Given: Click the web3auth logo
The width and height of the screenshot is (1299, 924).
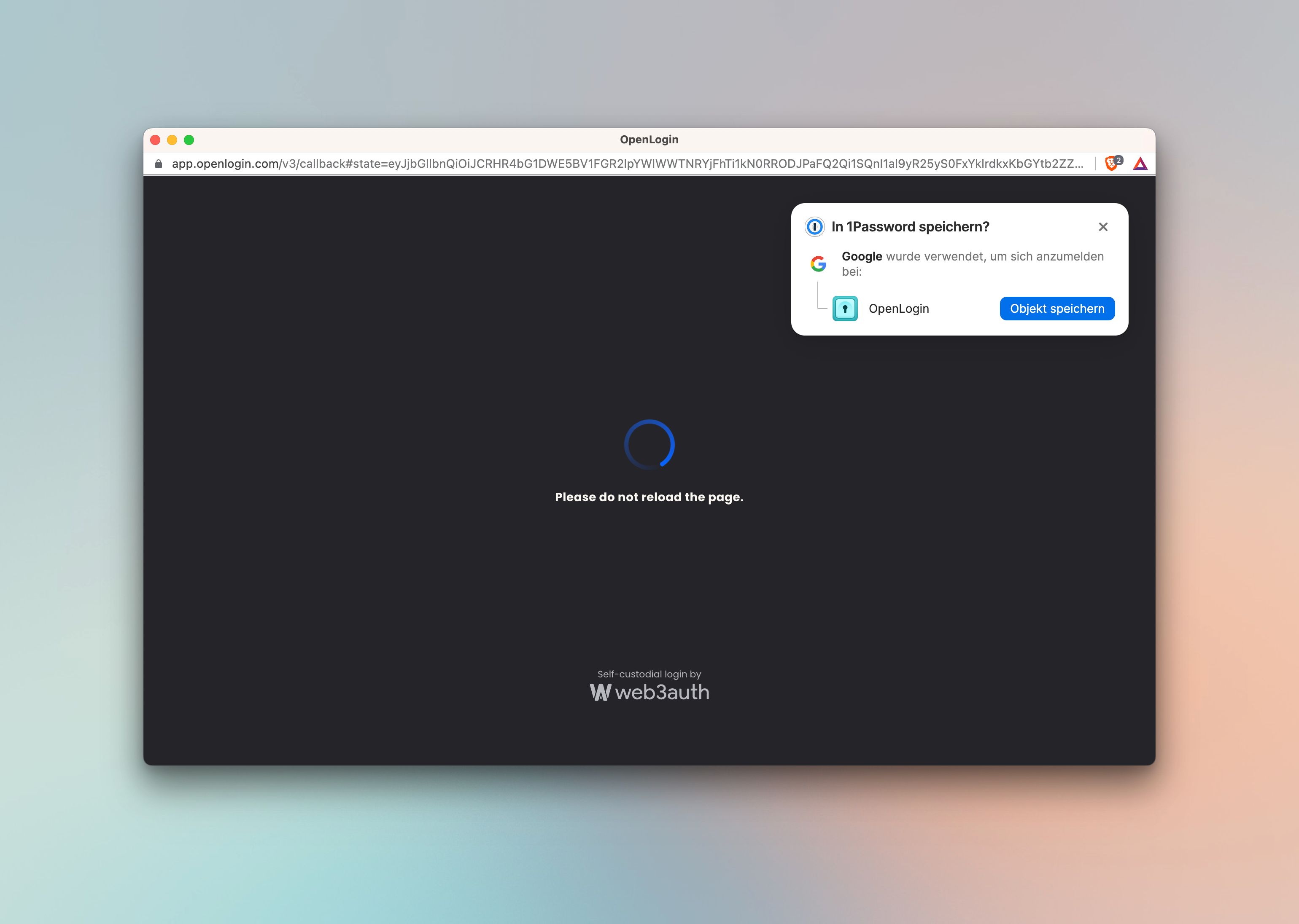Looking at the screenshot, I should tap(649, 692).
